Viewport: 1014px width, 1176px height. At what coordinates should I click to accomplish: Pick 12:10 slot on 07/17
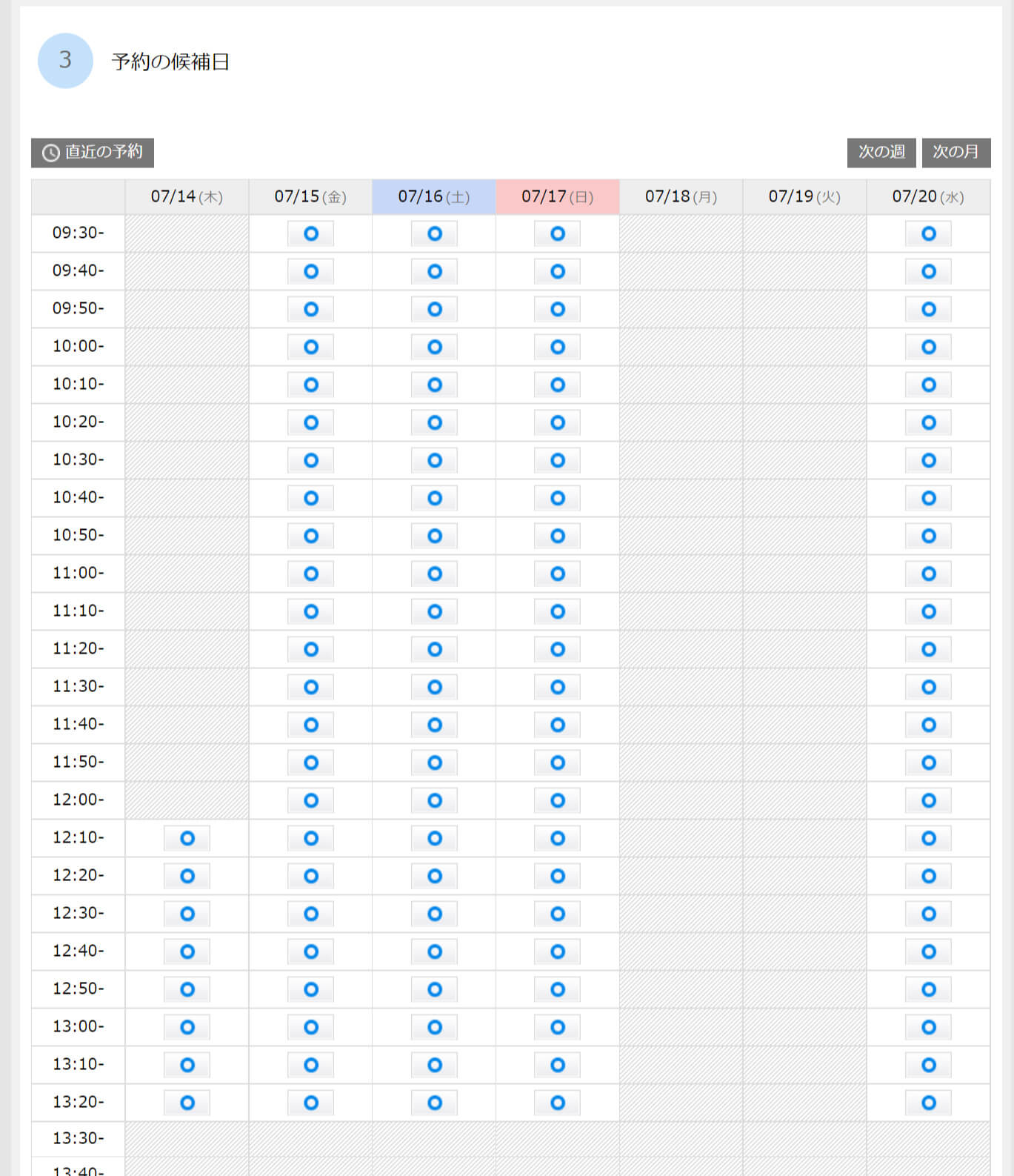pyautogui.click(x=558, y=839)
